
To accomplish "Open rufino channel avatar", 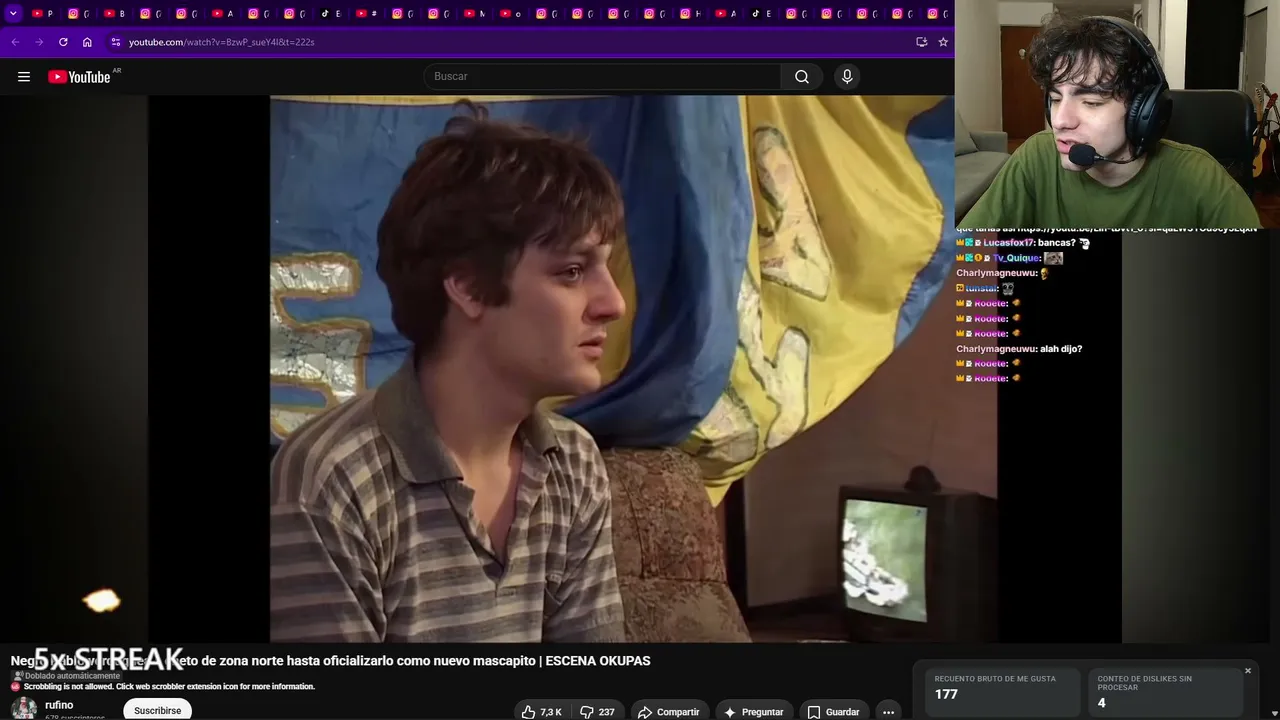I will click(23, 709).
